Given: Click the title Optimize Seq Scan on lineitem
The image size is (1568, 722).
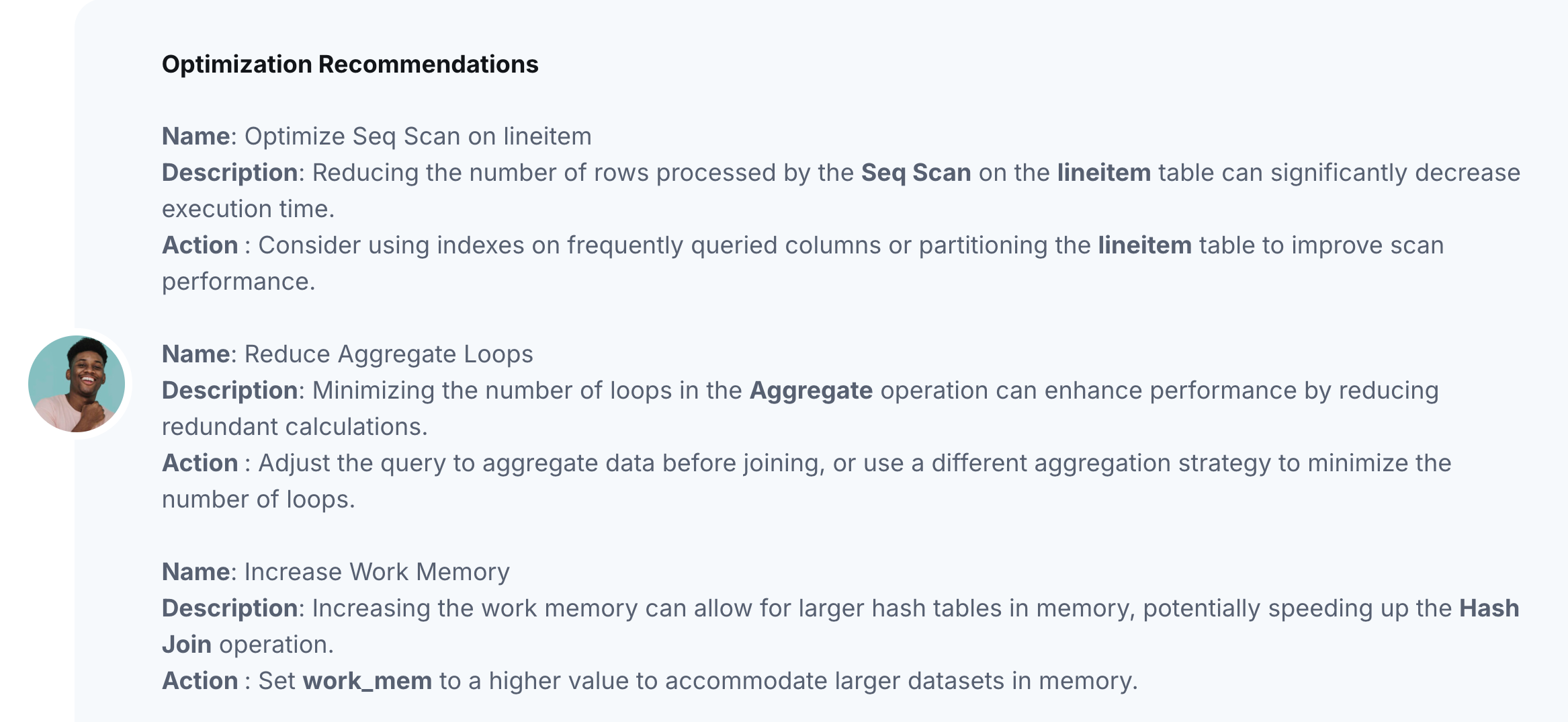Looking at the screenshot, I should coord(418,136).
